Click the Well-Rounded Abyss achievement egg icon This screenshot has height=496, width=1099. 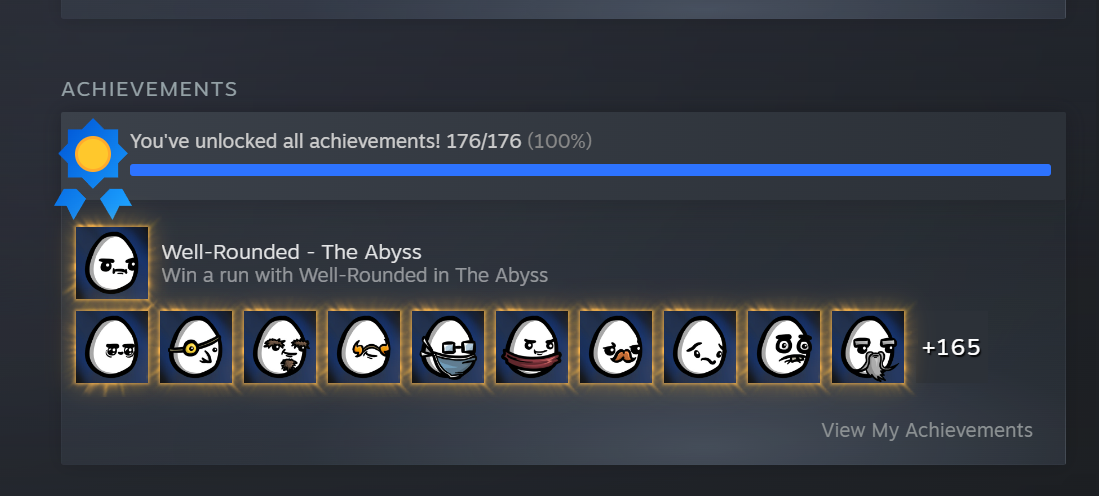112,263
